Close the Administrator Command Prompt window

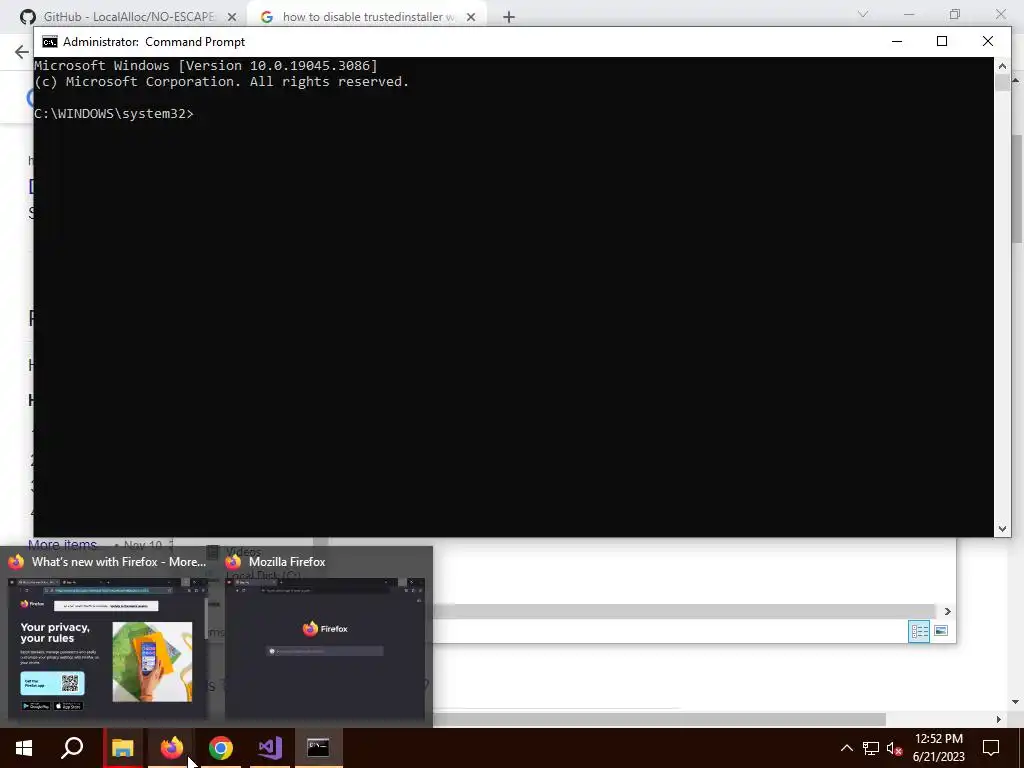click(987, 41)
